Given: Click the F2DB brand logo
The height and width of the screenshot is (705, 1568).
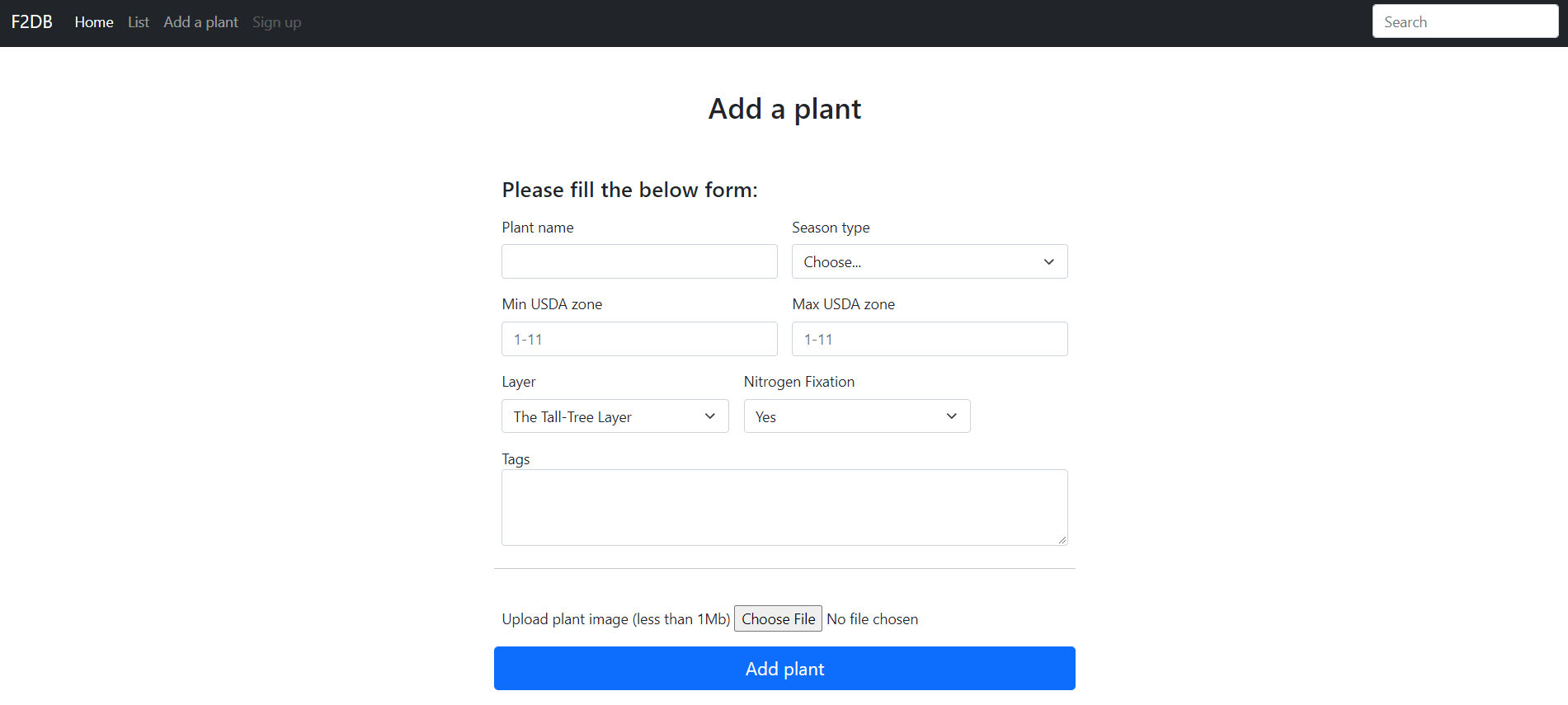Looking at the screenshot, I should tap(32, 22).
